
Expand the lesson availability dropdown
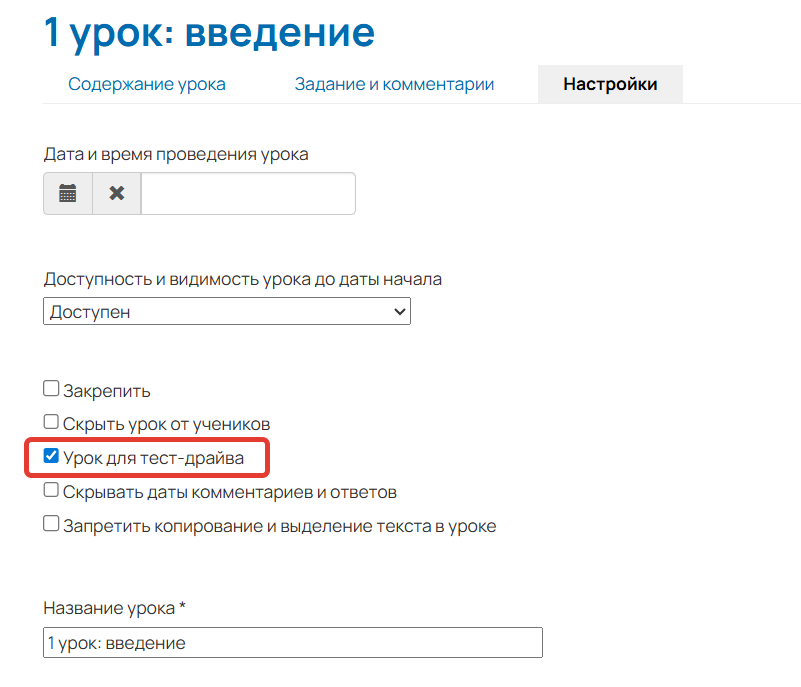pos(226,311)
